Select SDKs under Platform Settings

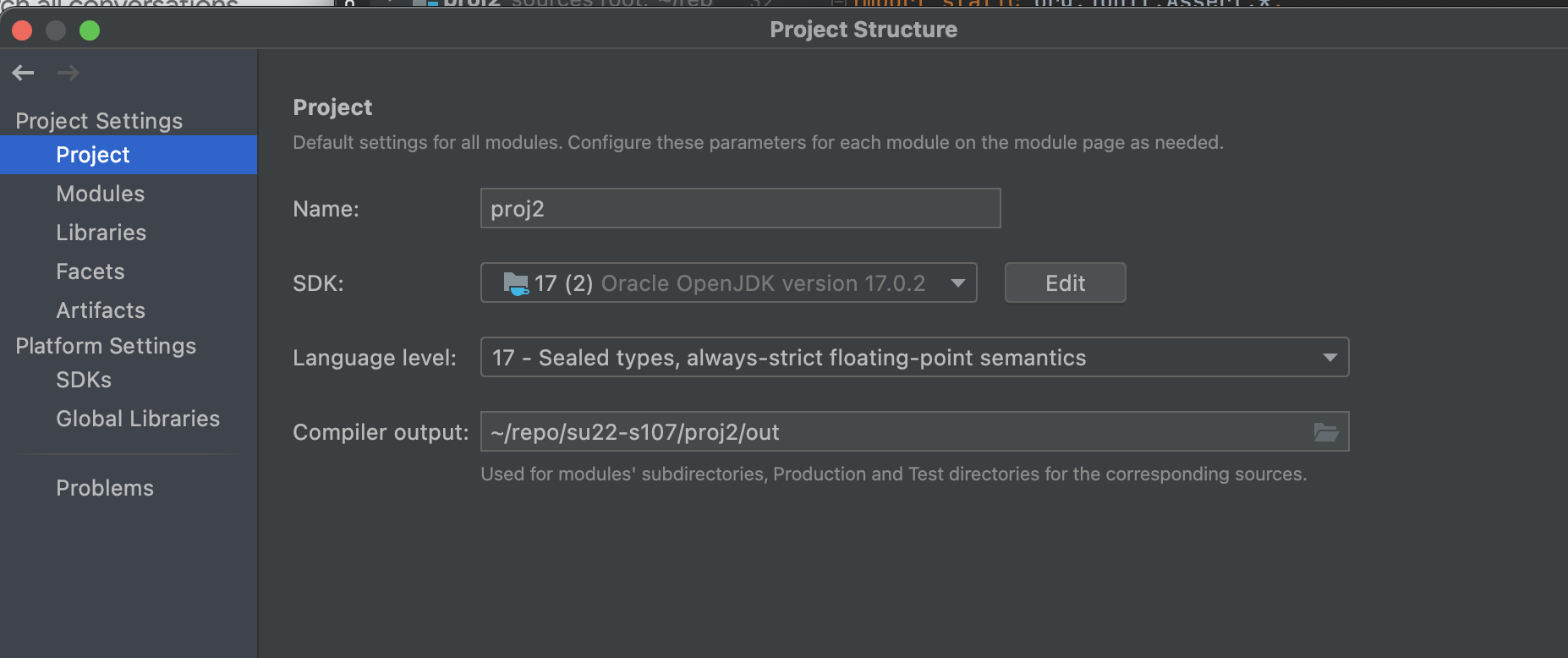[84, 380]
